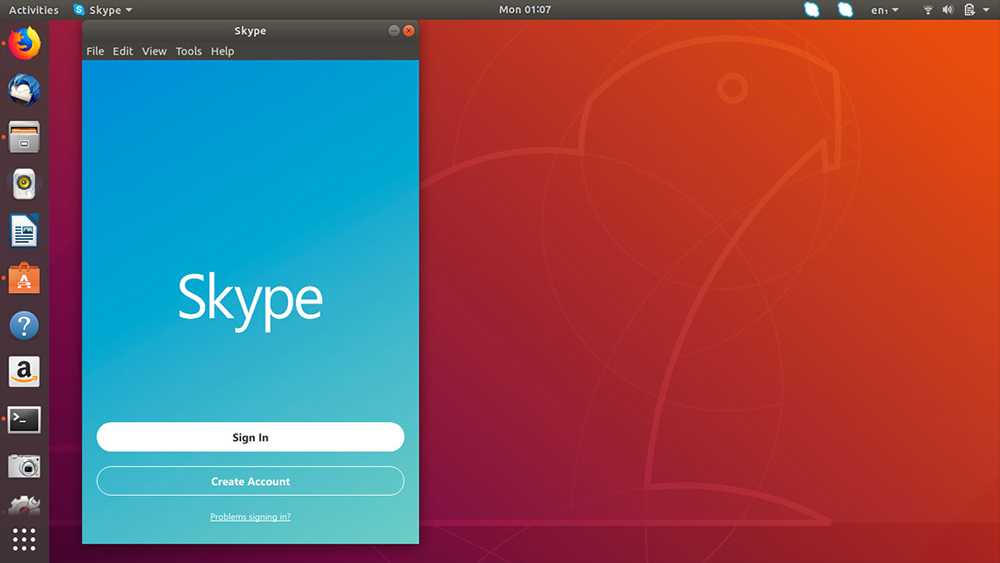Open the en keyboard layout dropdown
1000x563 pixels.
[x=884, y=10]
